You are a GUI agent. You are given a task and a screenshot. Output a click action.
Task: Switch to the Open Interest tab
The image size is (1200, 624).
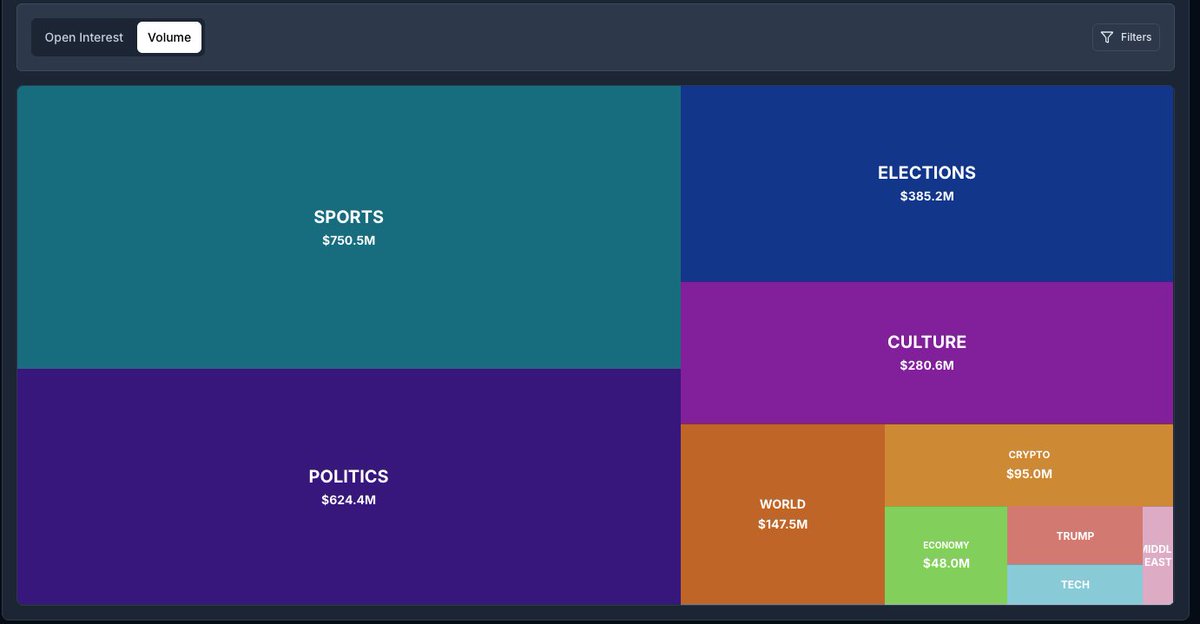pyautogui.click(x=84, y=38)
